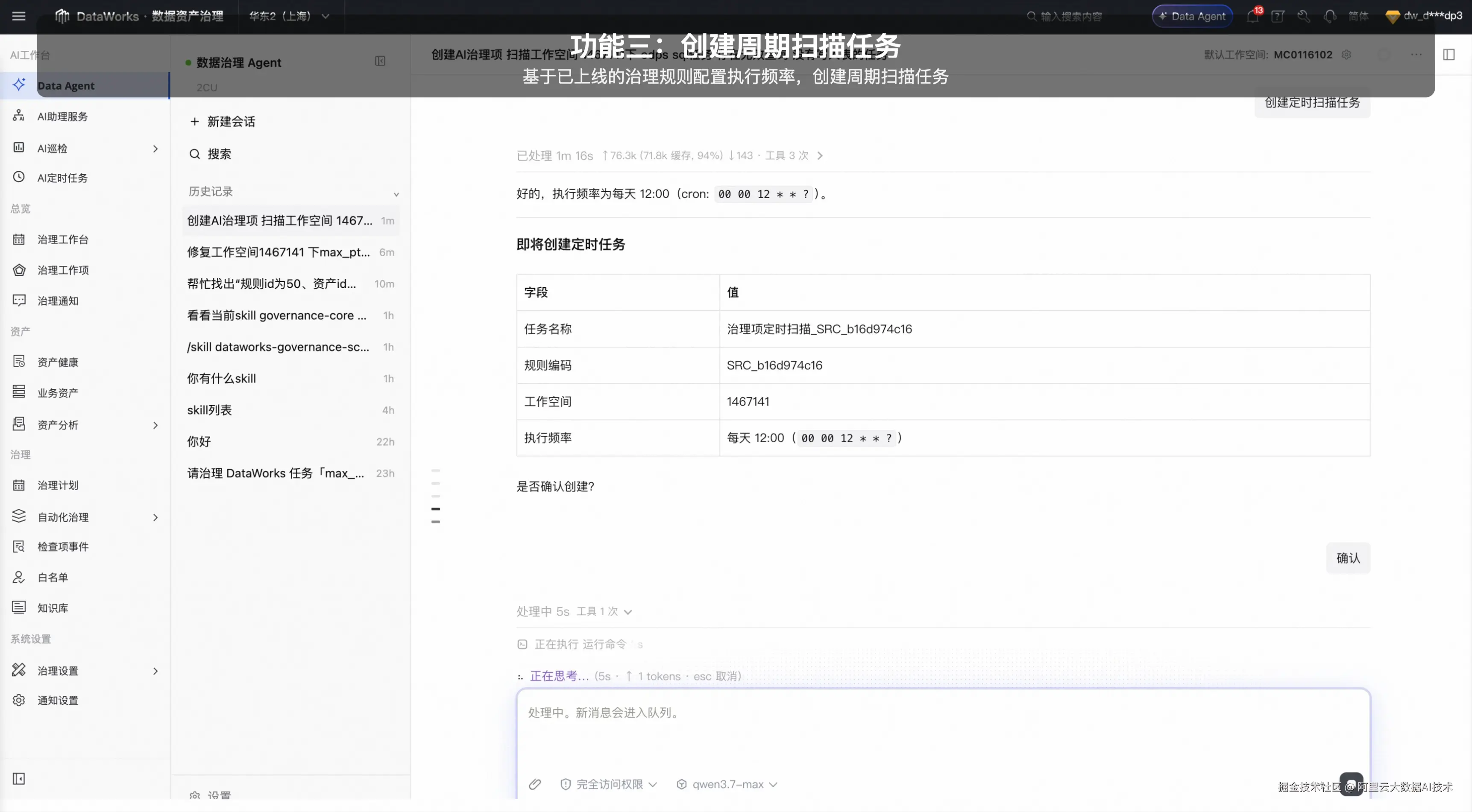Open conversation 你有什么skill
This screenshot has width=1472, height=812.
click(x=290, y=378)
